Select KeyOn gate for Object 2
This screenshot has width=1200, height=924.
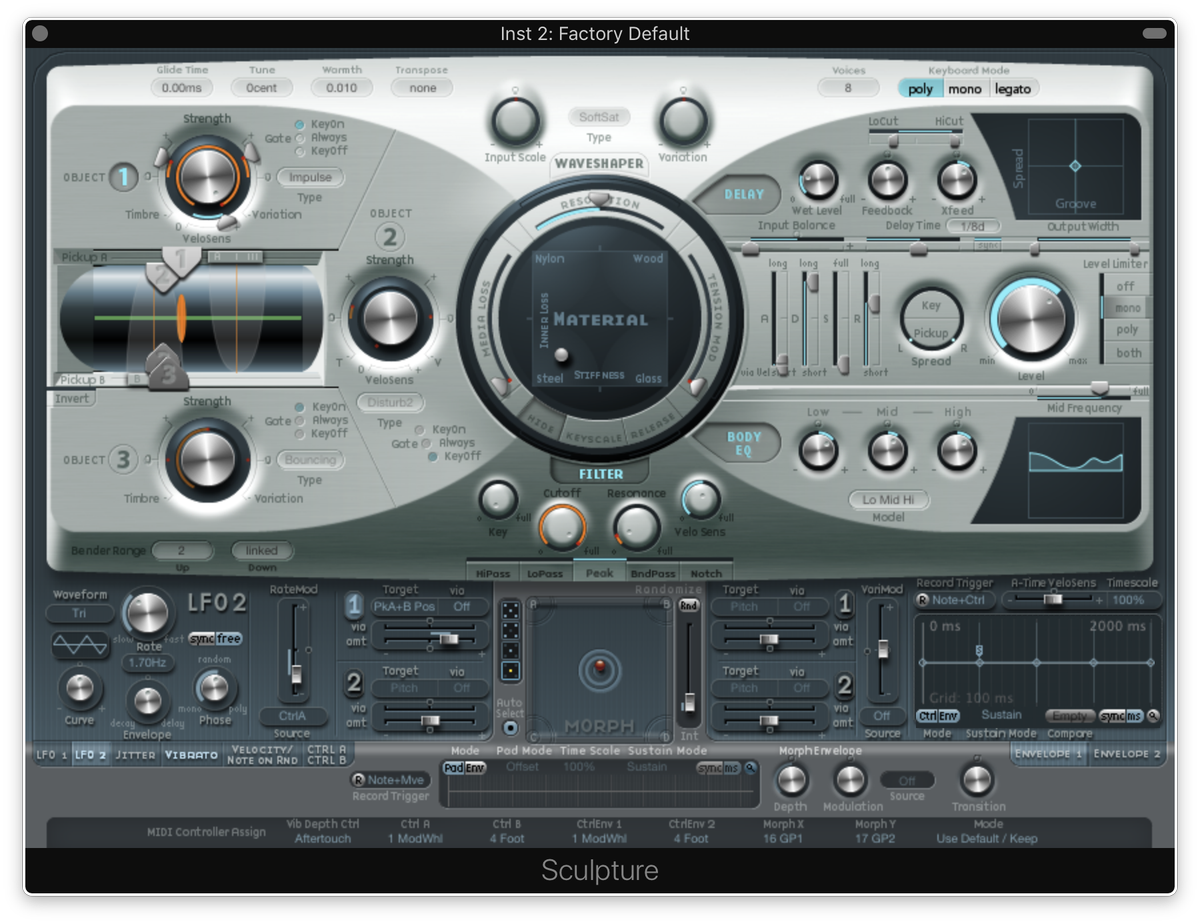[x=422, y=430]
